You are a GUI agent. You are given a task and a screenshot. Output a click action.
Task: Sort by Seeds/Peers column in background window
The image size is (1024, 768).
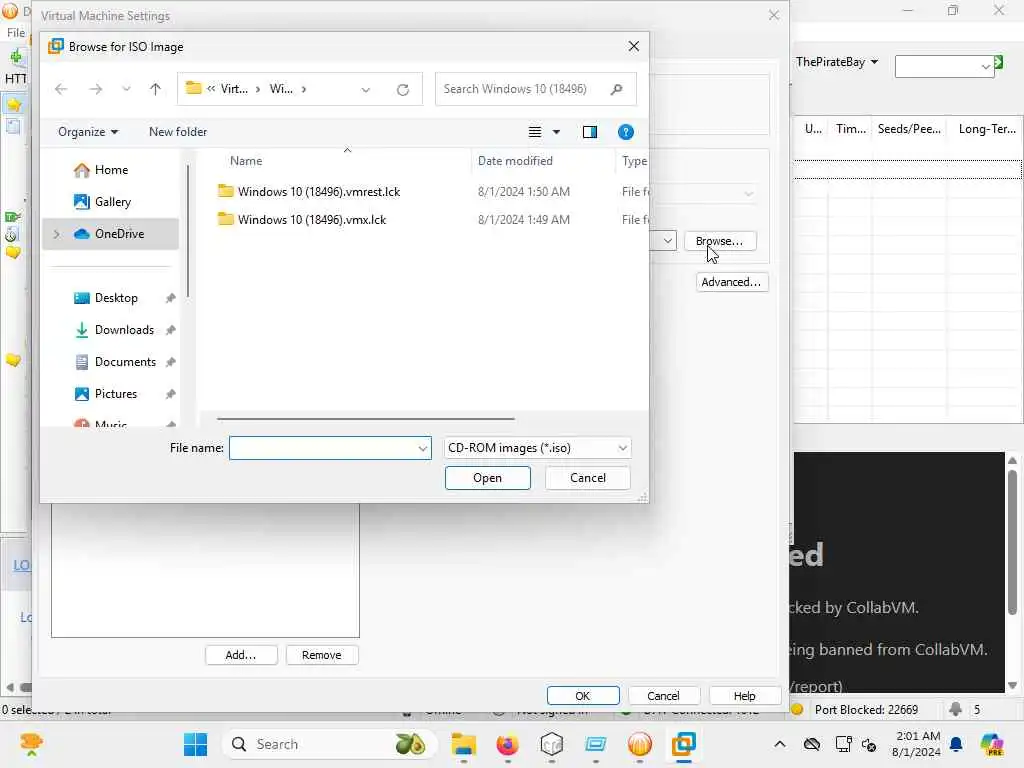pyautogui.click(x=909, y=129)
